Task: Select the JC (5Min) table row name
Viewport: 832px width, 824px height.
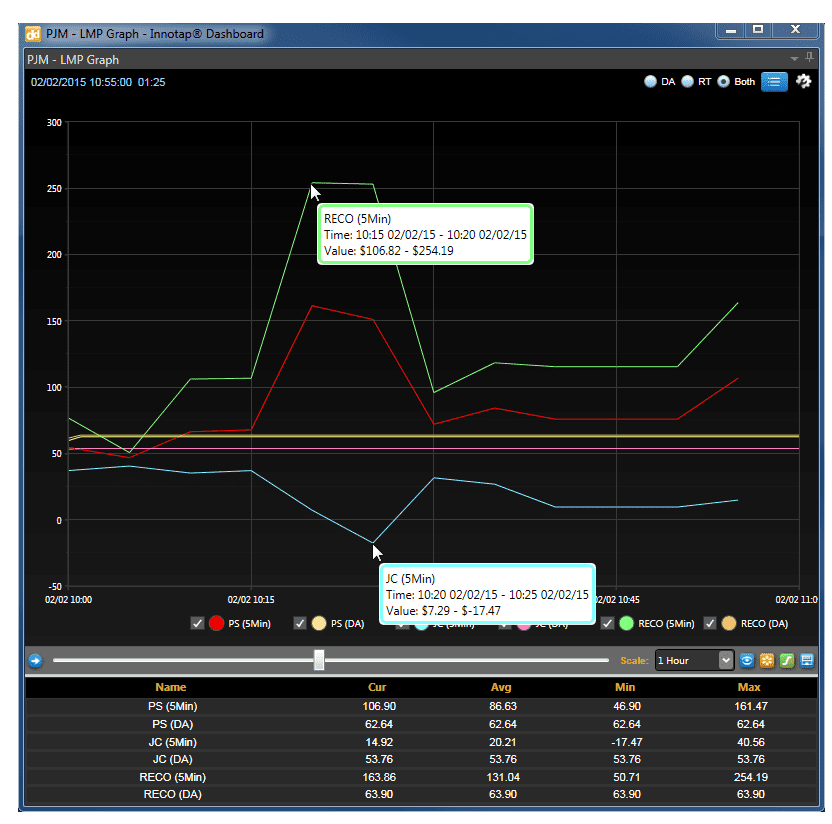Action: [x=172, y=742]
